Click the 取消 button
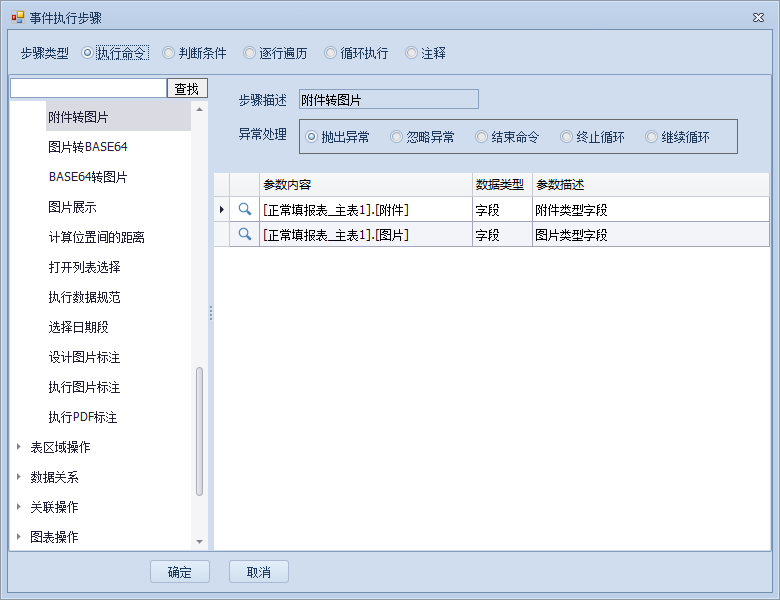780x600 pixels. [x=259, y=572]
